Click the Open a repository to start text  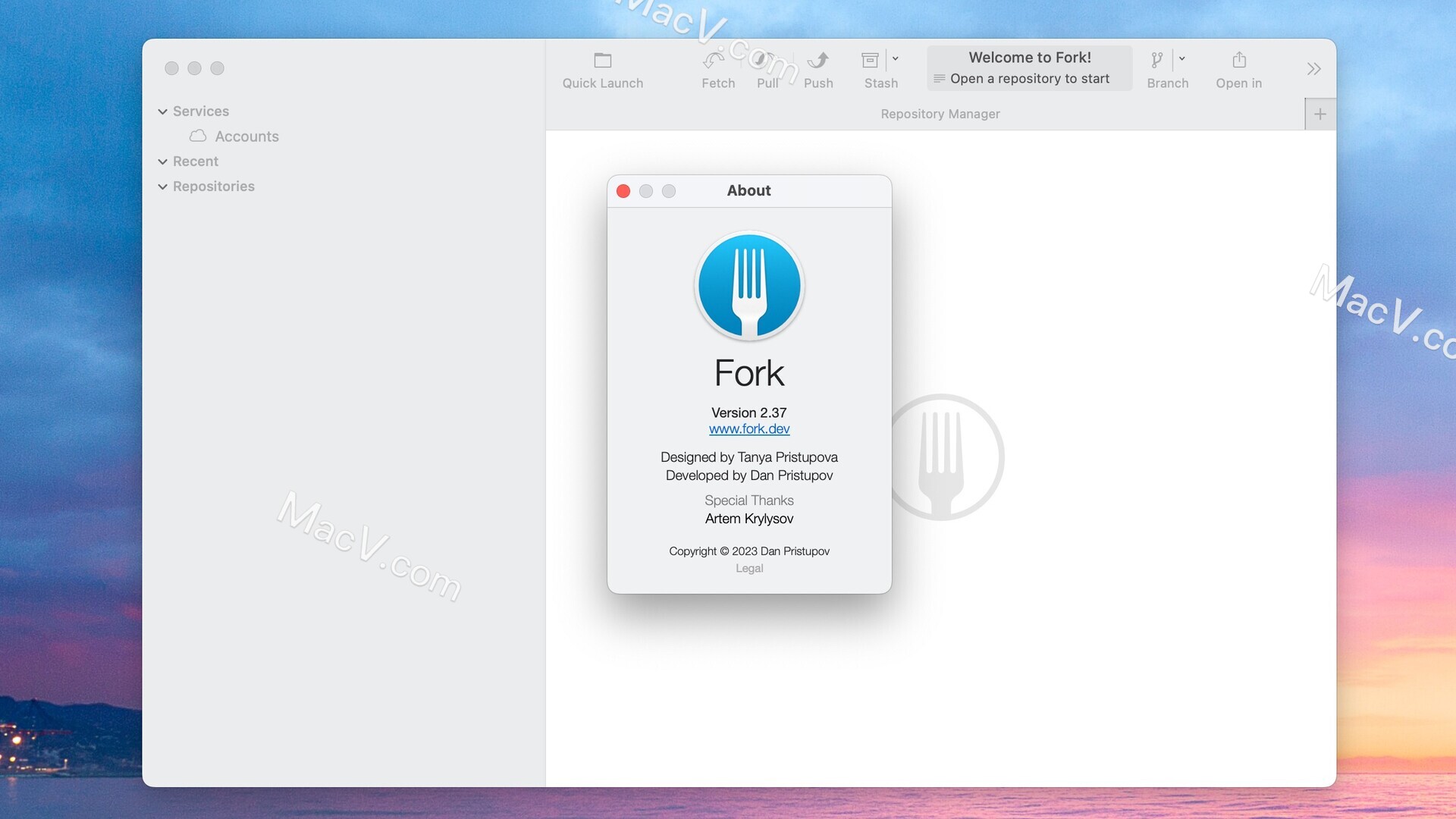coord(1029,79)
